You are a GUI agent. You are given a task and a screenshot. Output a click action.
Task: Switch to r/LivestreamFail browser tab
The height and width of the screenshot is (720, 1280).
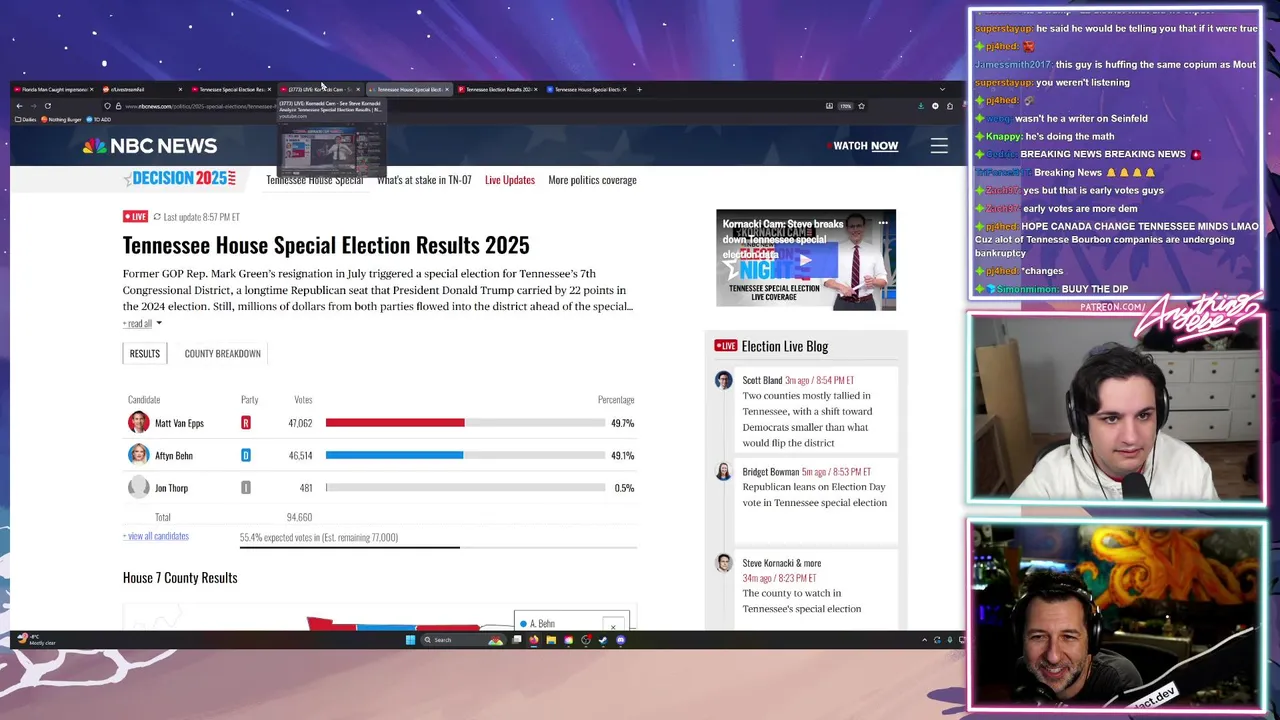(x=141, y=89)
